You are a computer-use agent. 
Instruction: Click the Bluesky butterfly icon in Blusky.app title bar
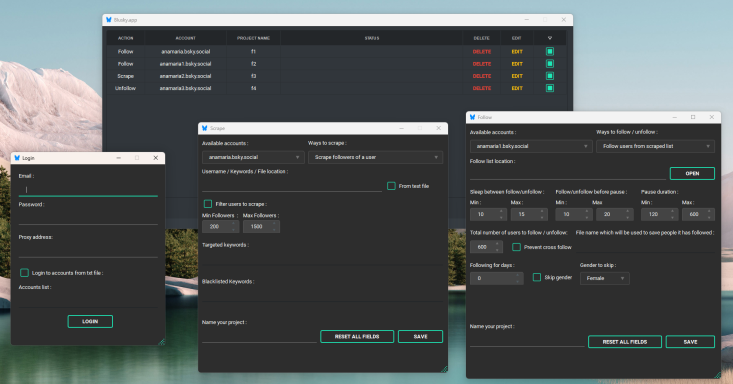[x=108, y=20]
